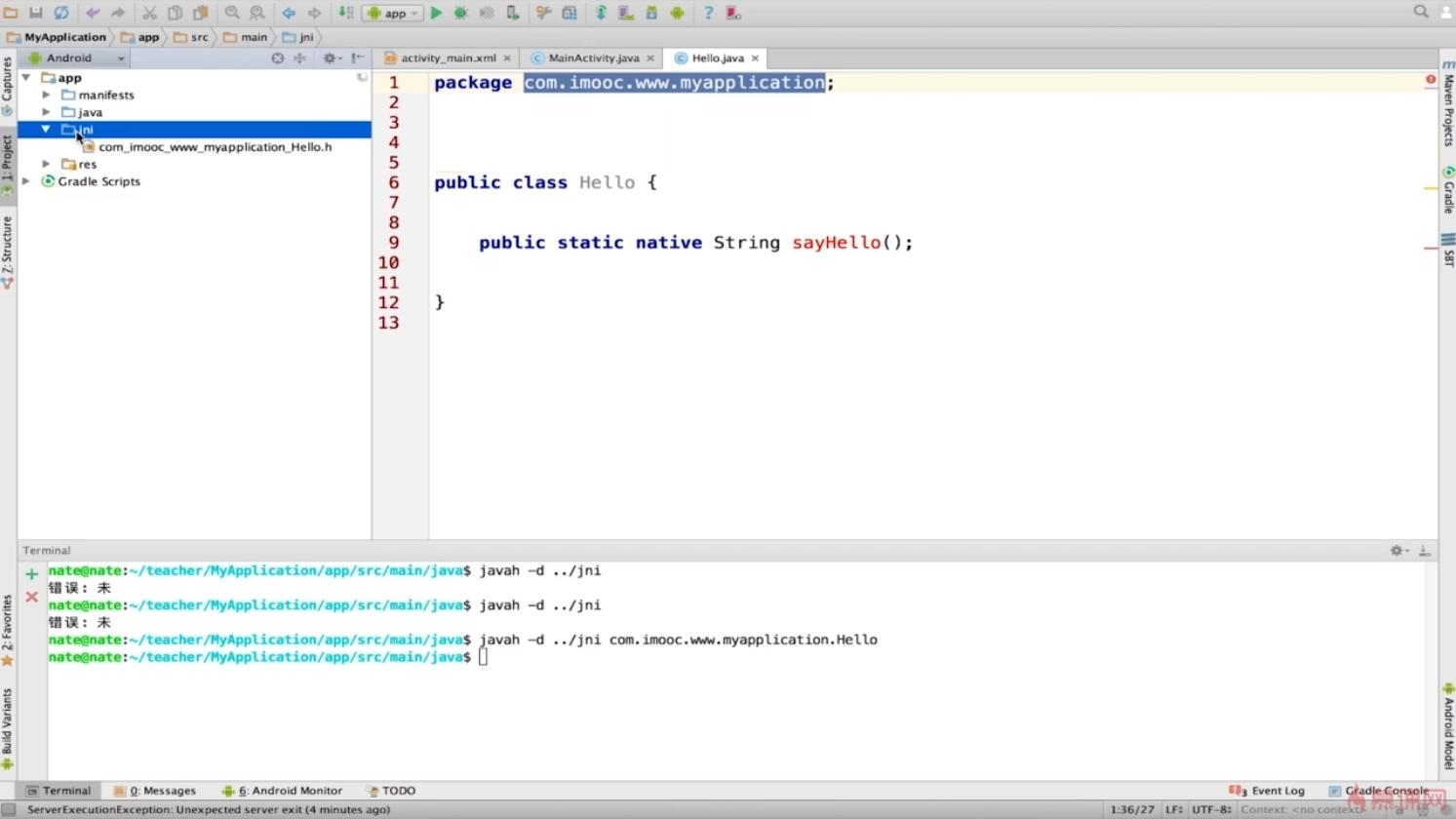Click the Redo arrow icon
1456x819 pixels.
[118, 13]
